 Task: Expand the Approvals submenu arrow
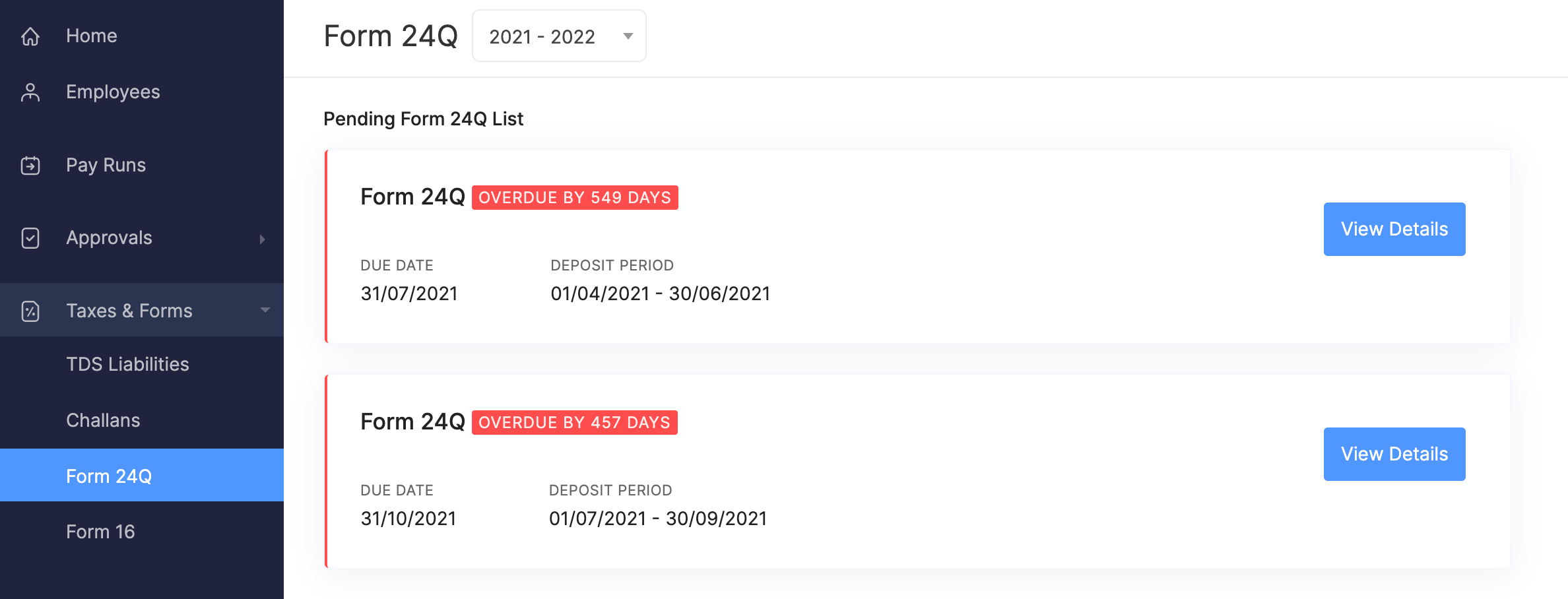point(263,239)
